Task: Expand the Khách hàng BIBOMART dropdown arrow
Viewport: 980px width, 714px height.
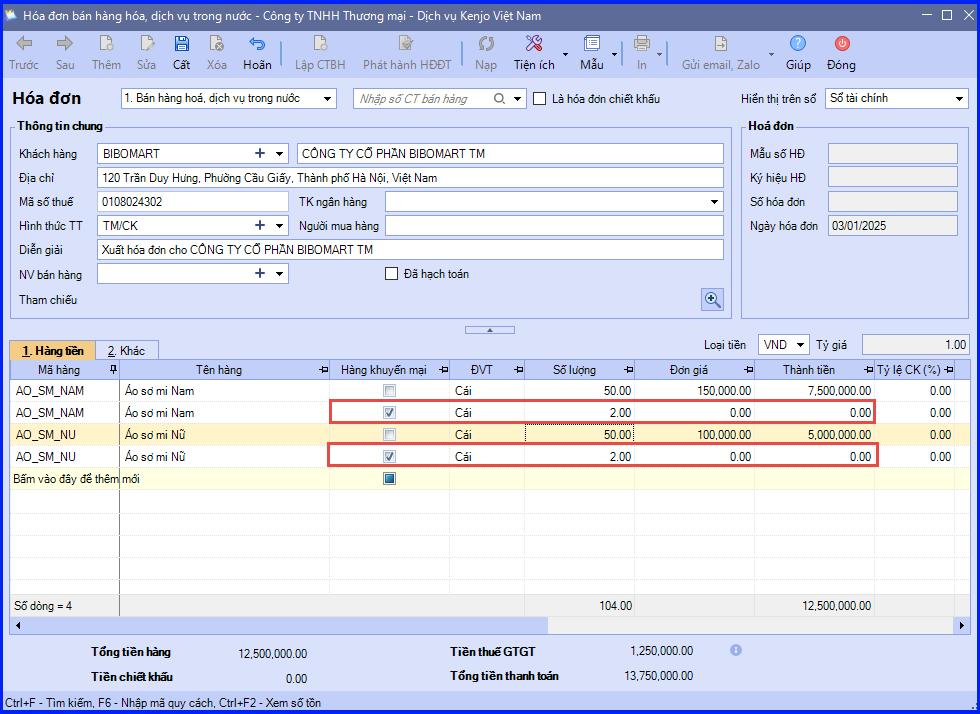Action: pos(279,153)
